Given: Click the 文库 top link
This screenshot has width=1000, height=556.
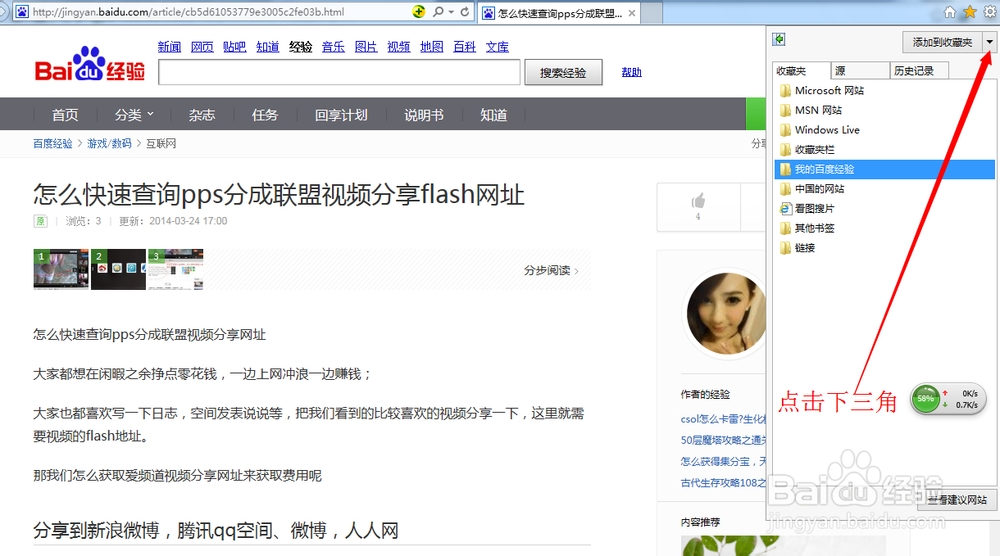Looking at the screenshot, I should point(497,47).
